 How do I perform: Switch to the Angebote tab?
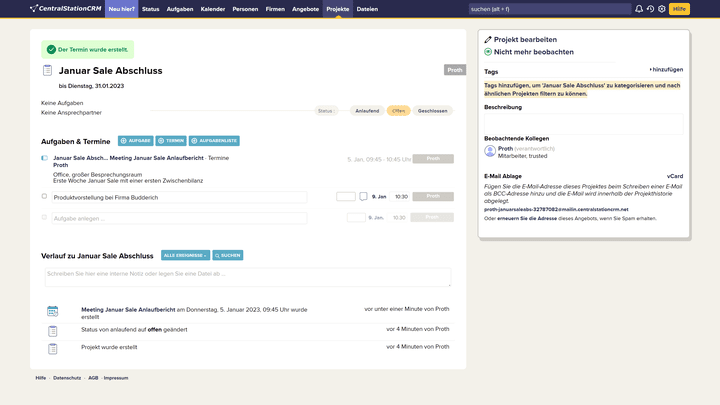pos(305,9)
